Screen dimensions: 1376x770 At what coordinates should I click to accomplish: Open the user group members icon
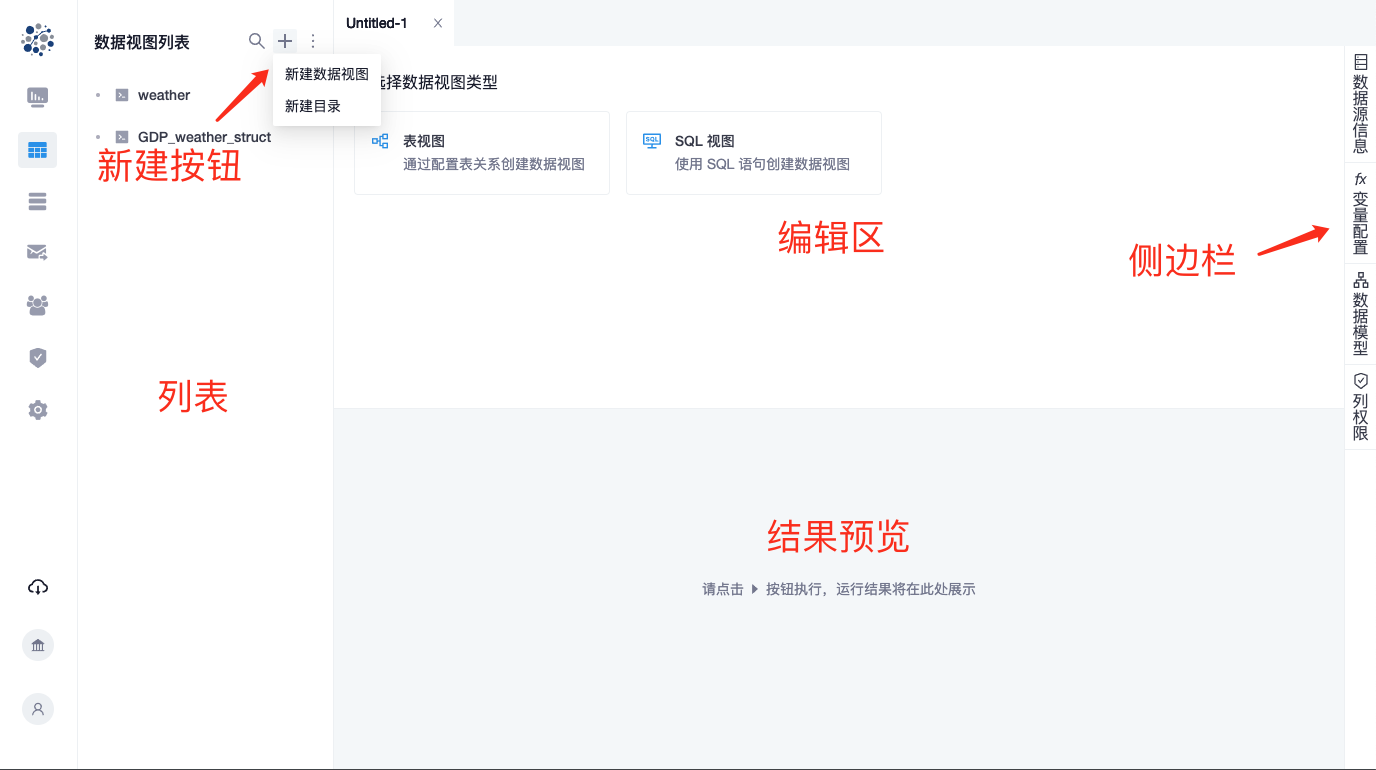click(38, 306)
